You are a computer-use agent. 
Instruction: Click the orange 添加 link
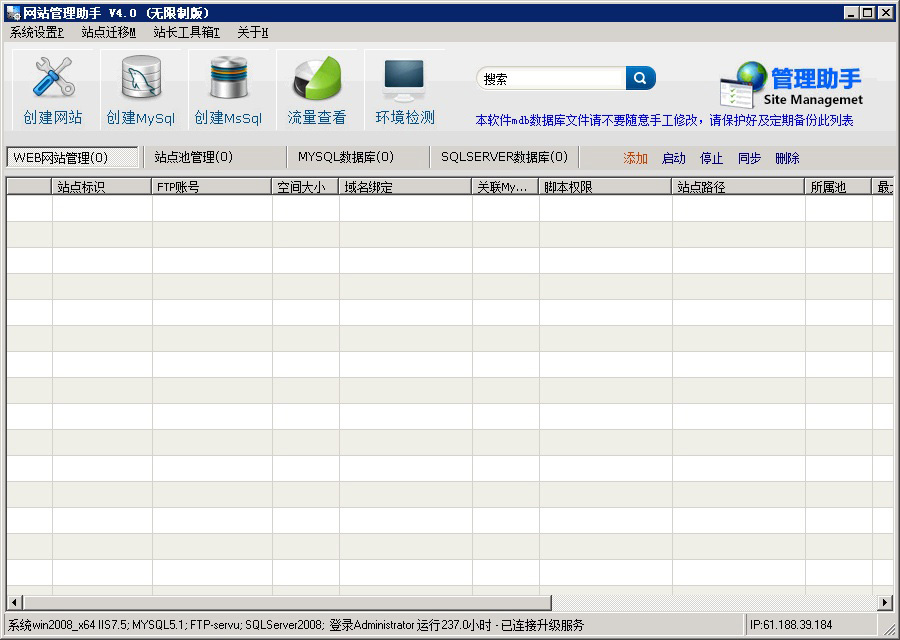pos(634,158)
